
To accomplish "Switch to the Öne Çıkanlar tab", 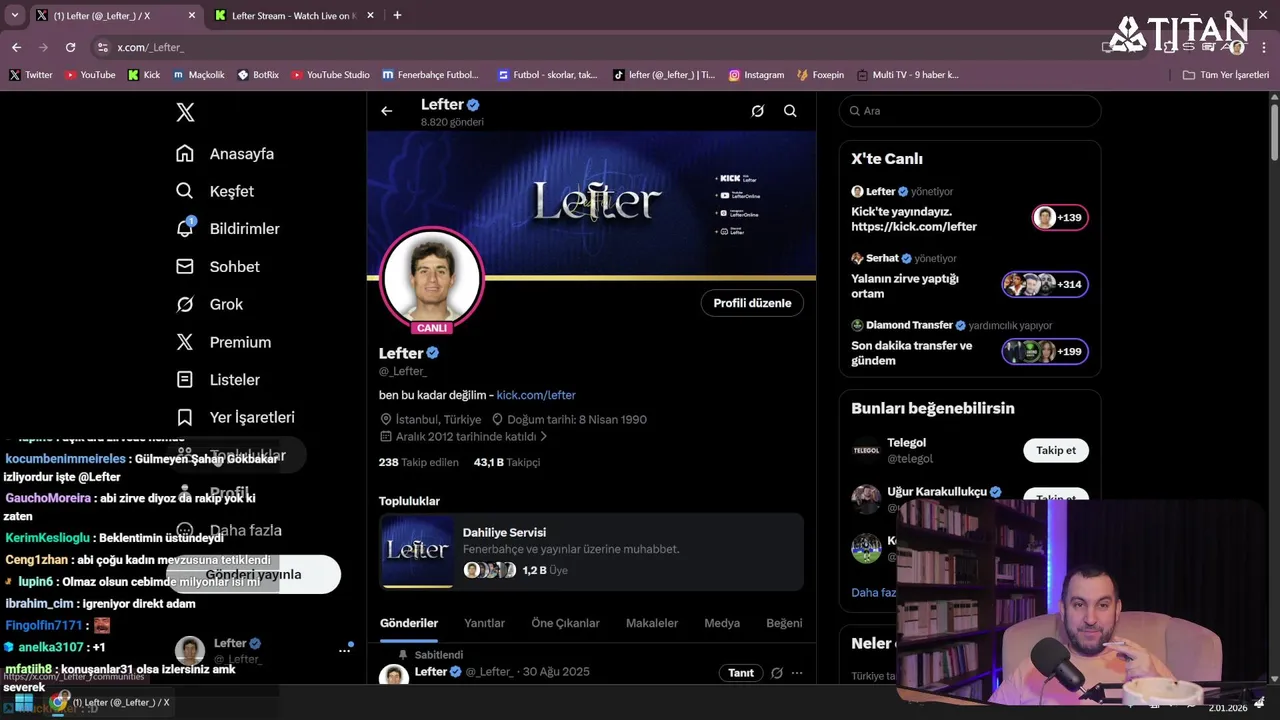I will tap(565, 623).
